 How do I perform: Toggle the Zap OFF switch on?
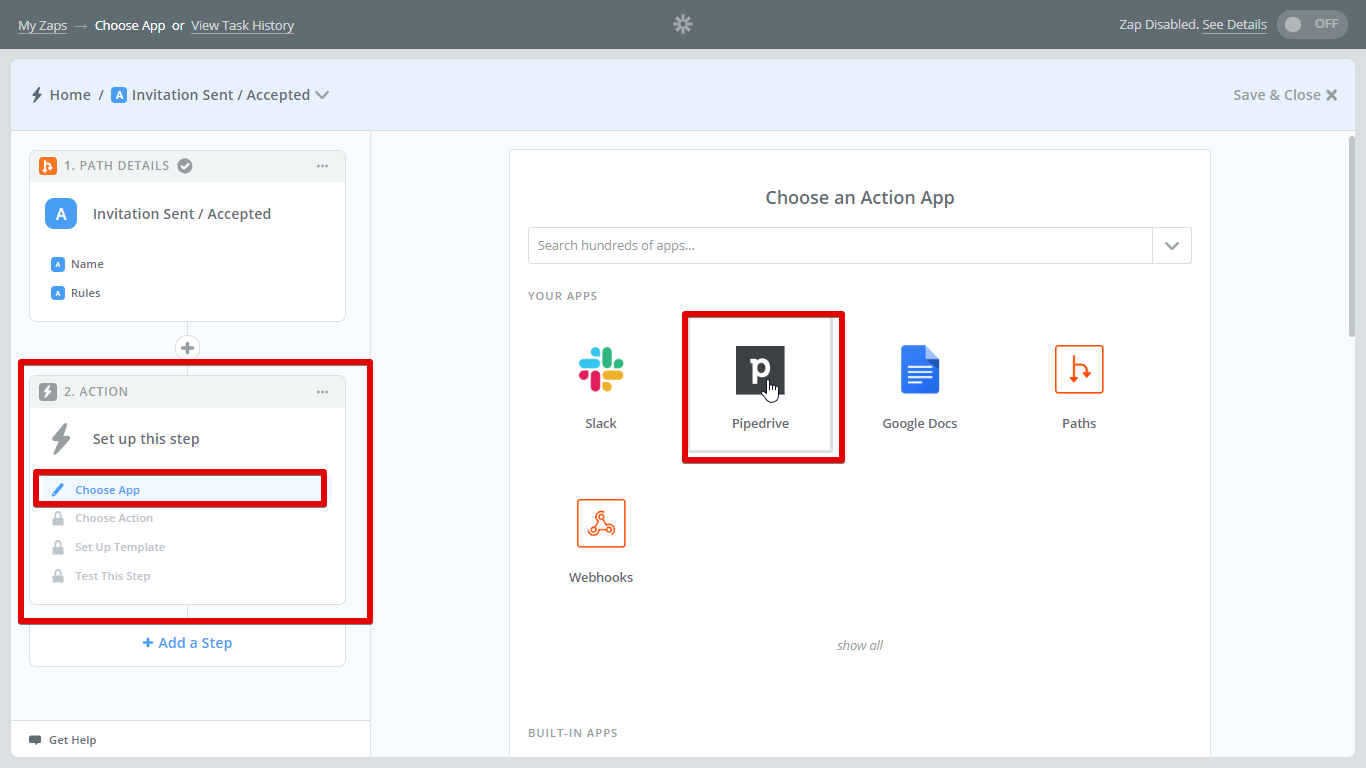click(x=1312, y=24)
